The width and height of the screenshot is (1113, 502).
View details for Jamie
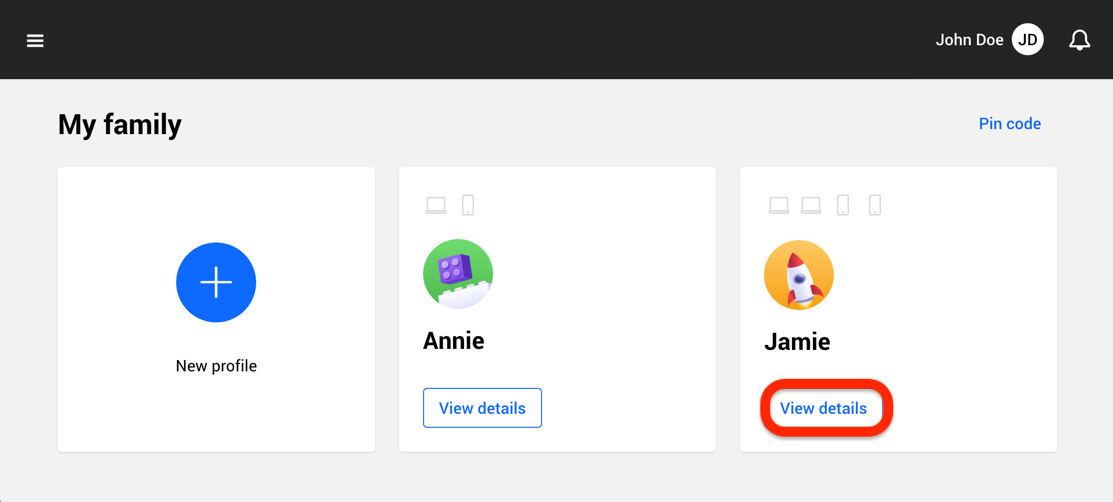824,408
